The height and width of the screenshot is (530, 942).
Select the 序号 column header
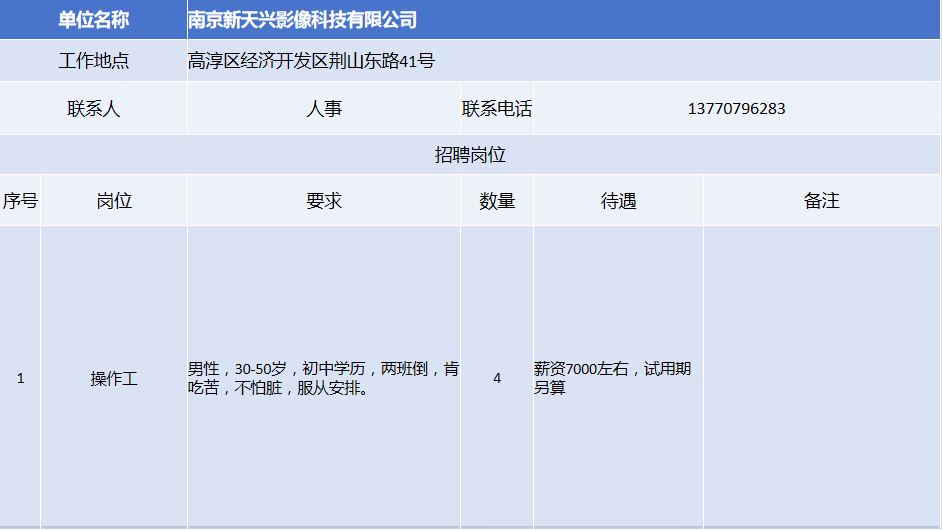(x=20, y=201)
